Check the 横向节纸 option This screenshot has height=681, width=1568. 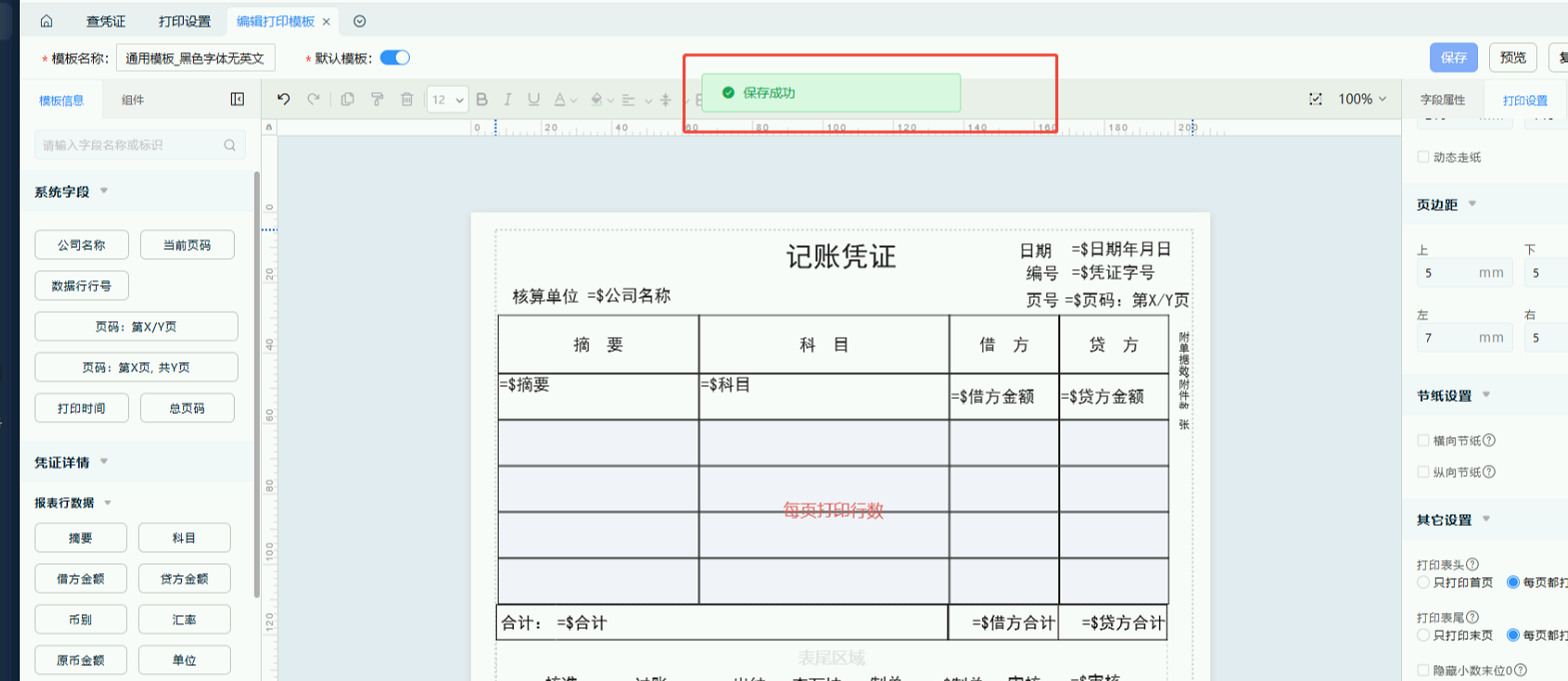pos(1423,440)
